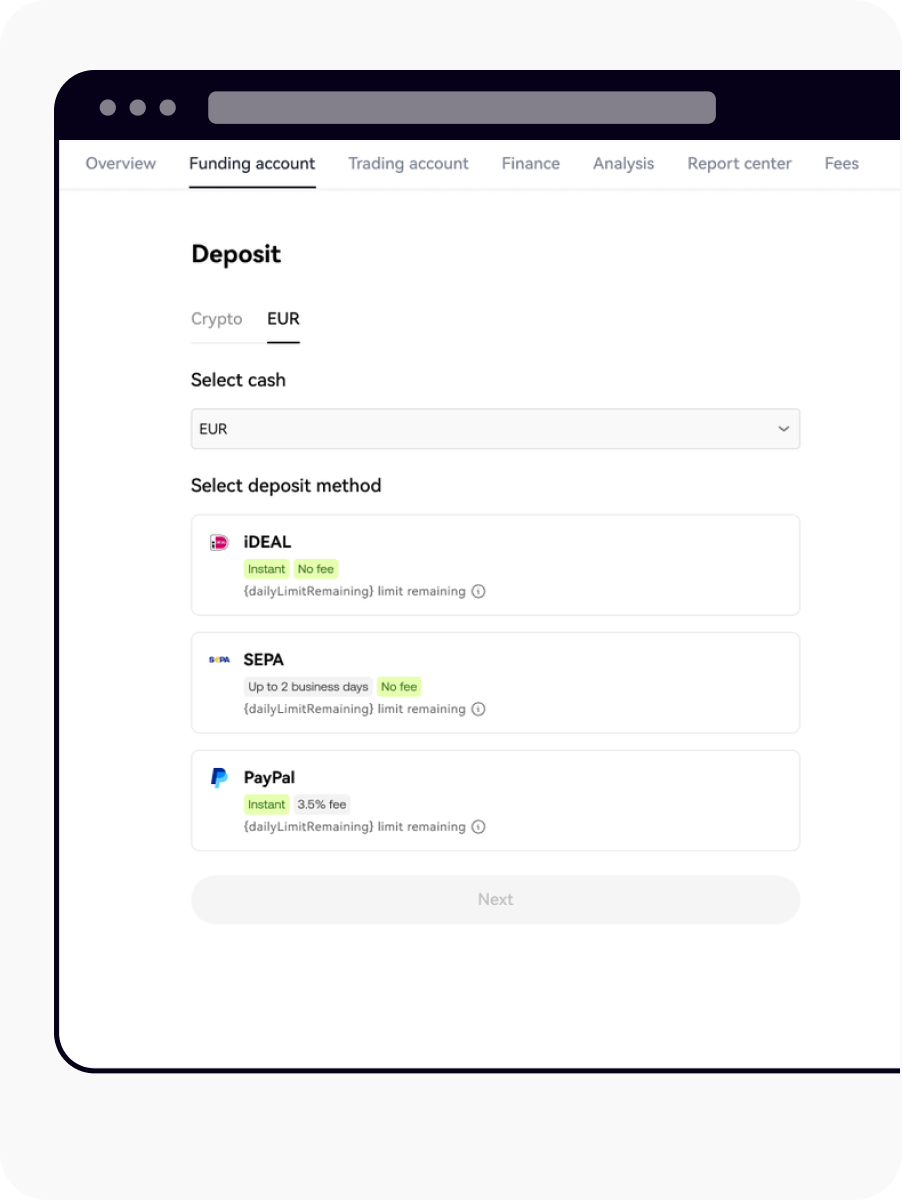Viewport: 902px width, 1200px height.
Task: Open the Overview tab
Action: 120,163
